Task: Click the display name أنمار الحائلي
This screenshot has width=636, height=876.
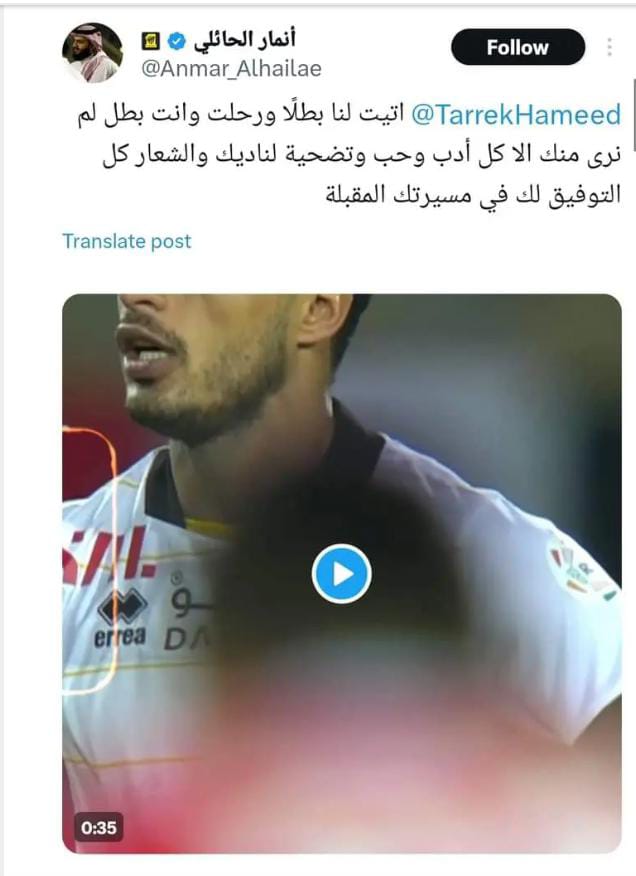Action: click(244, 40)
